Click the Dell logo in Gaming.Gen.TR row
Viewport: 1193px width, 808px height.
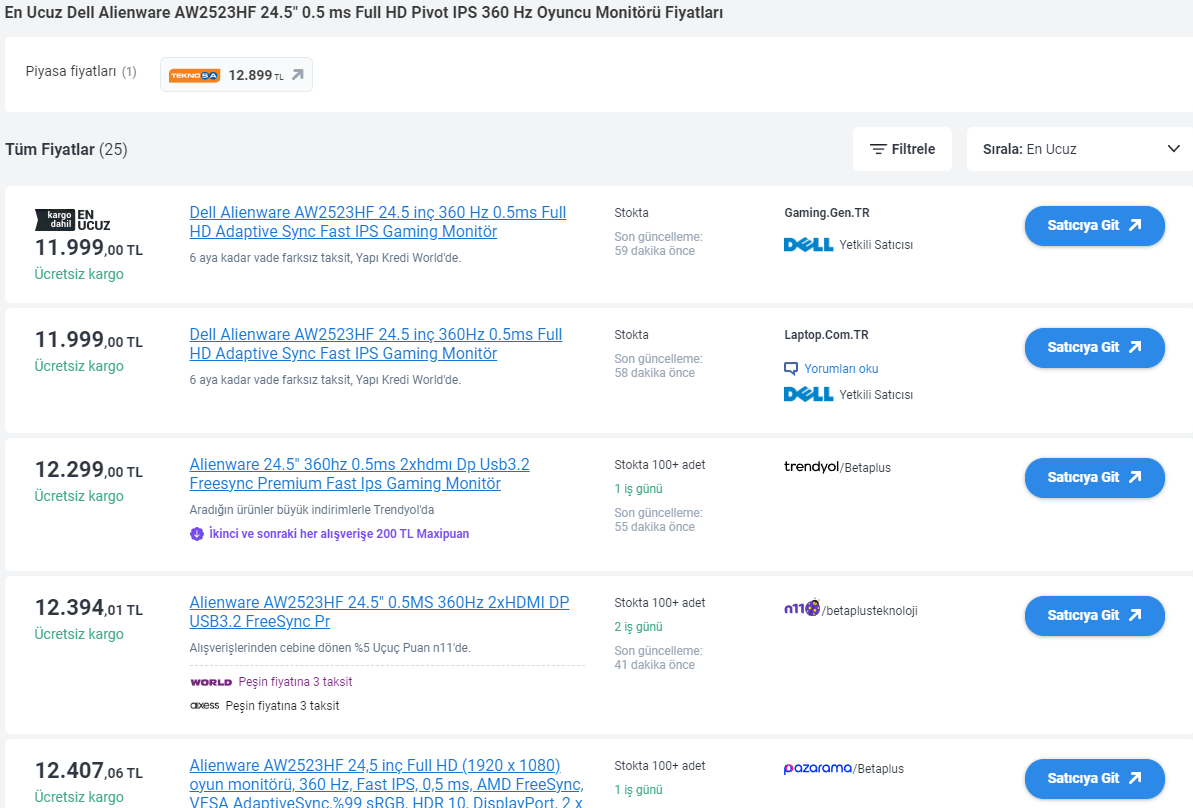(x=808, y=244)
